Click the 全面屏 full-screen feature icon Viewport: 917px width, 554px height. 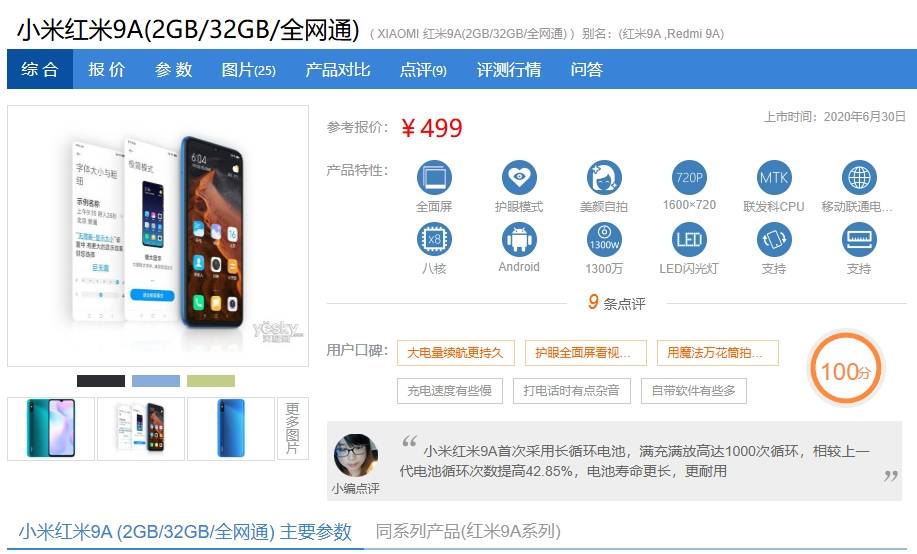[434, 178]
